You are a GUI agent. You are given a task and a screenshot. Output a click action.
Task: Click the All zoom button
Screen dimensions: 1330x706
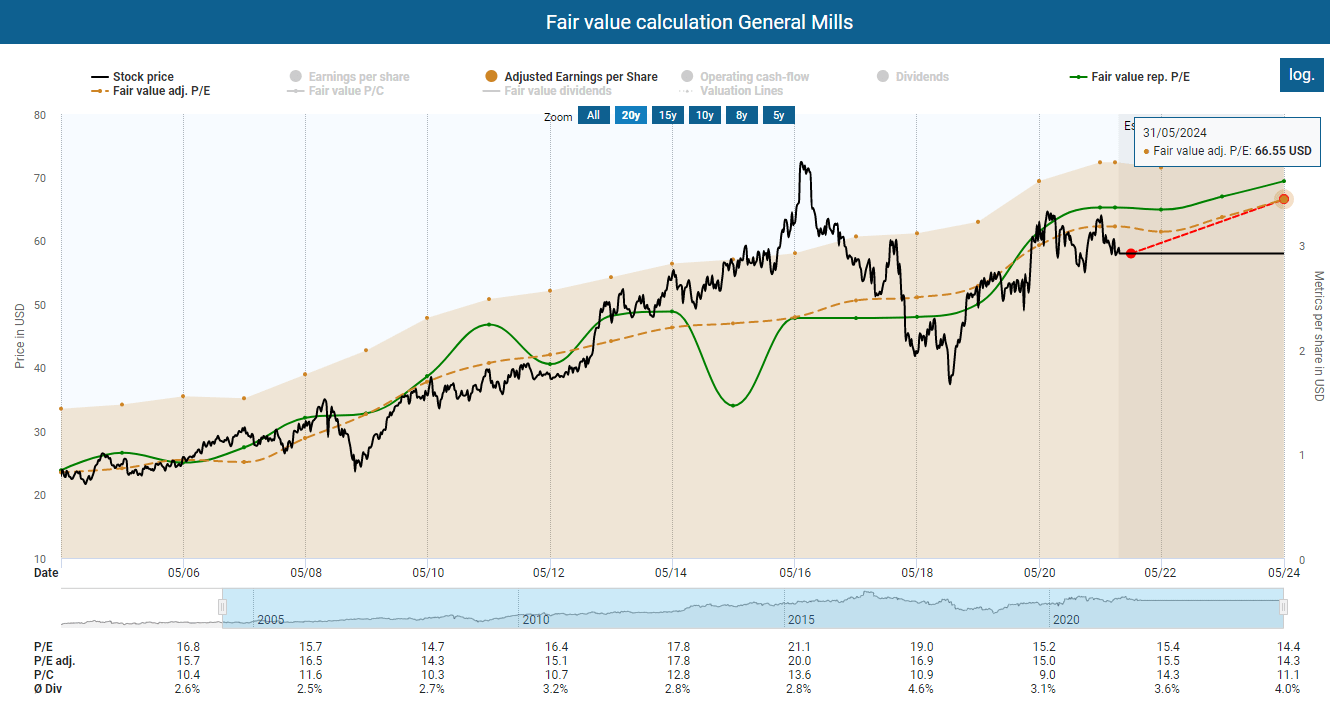[594, 115]
